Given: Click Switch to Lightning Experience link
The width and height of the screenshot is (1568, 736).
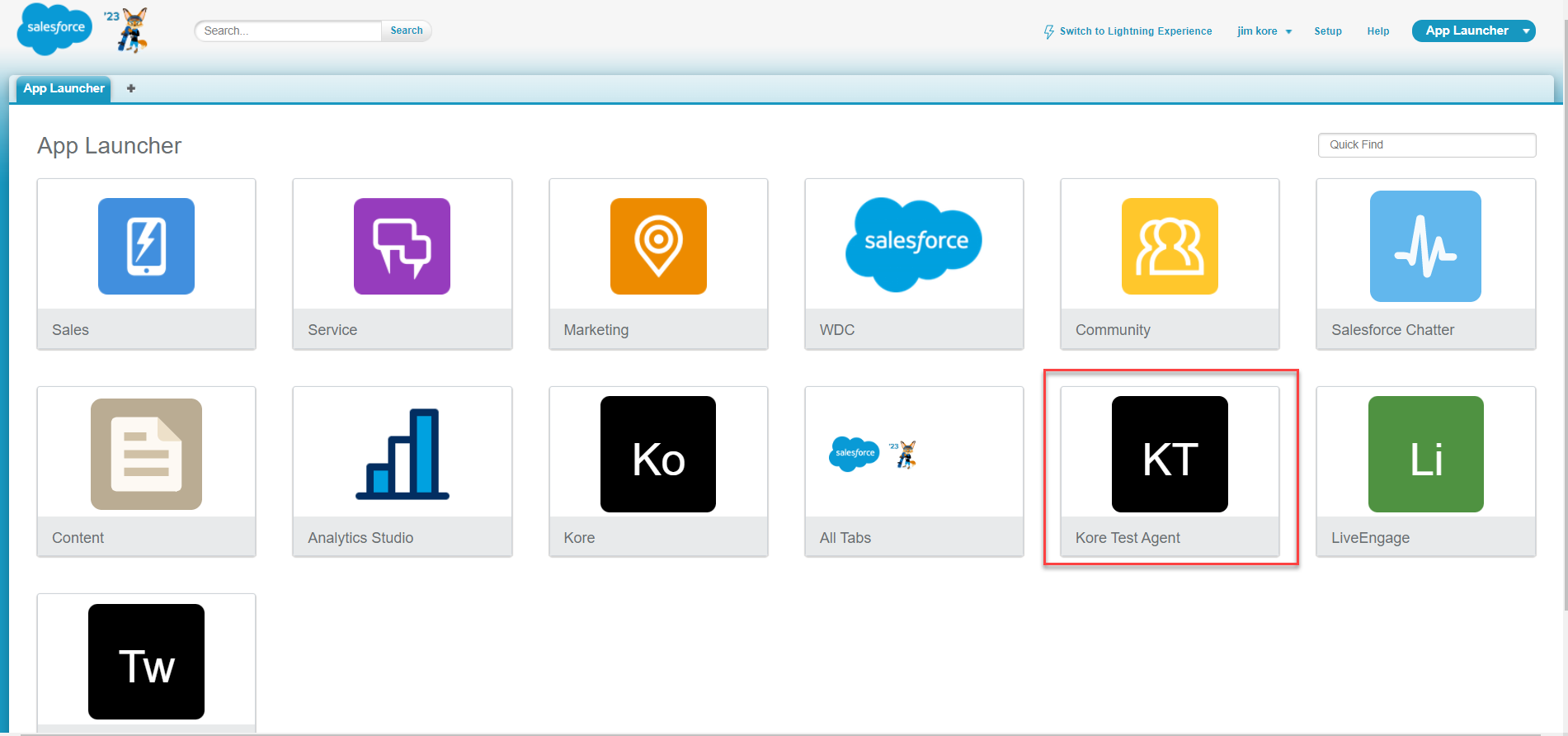Looking at the screenshot, I should click(1135, 31).
